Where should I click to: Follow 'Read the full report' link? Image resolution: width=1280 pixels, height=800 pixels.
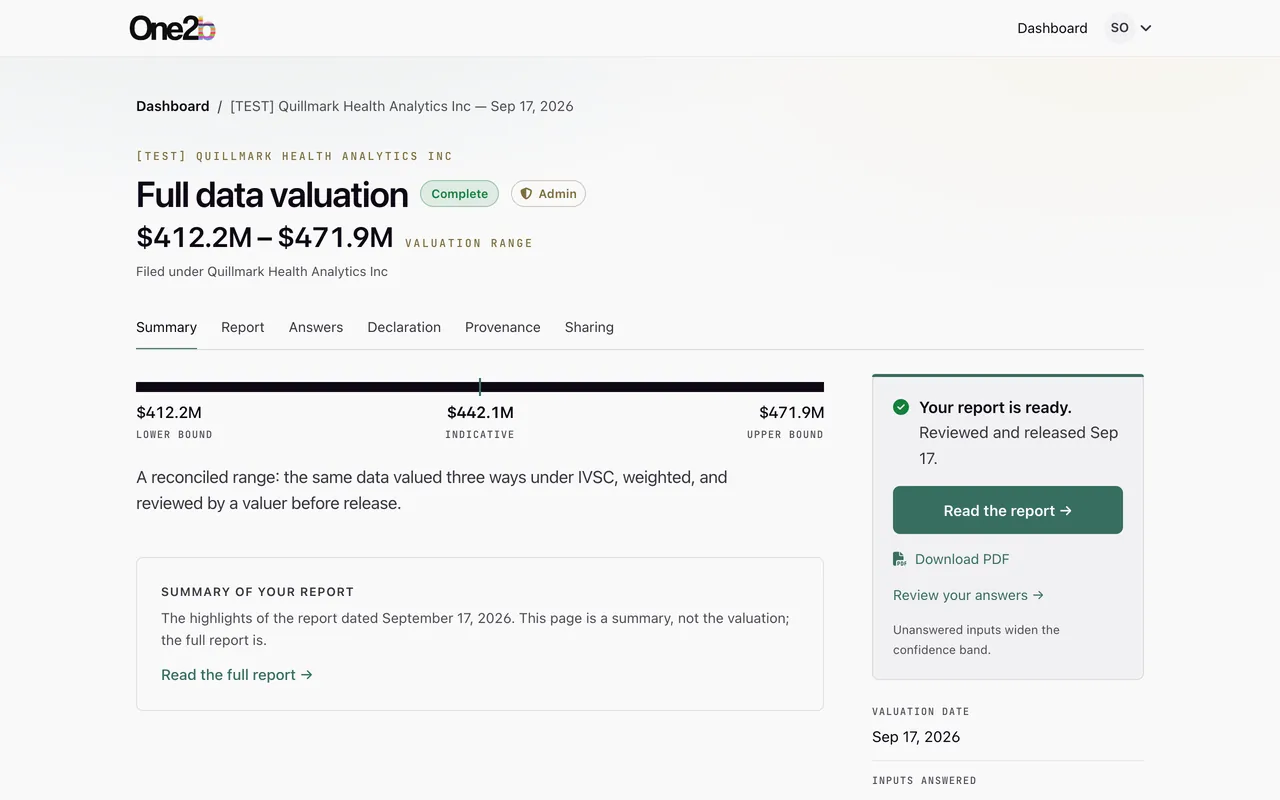coord(237,675)
